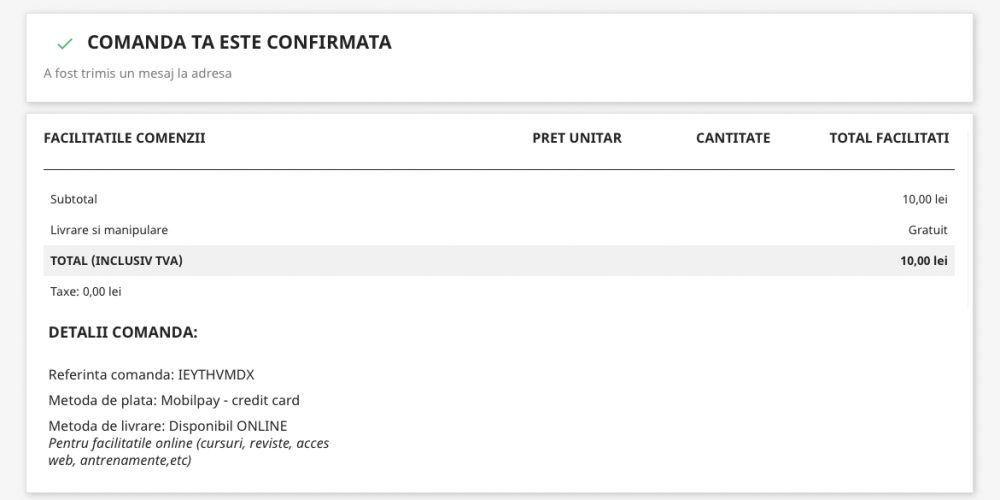
Task: Click the horizontal divider below the table headers
Action: point(499,170)
